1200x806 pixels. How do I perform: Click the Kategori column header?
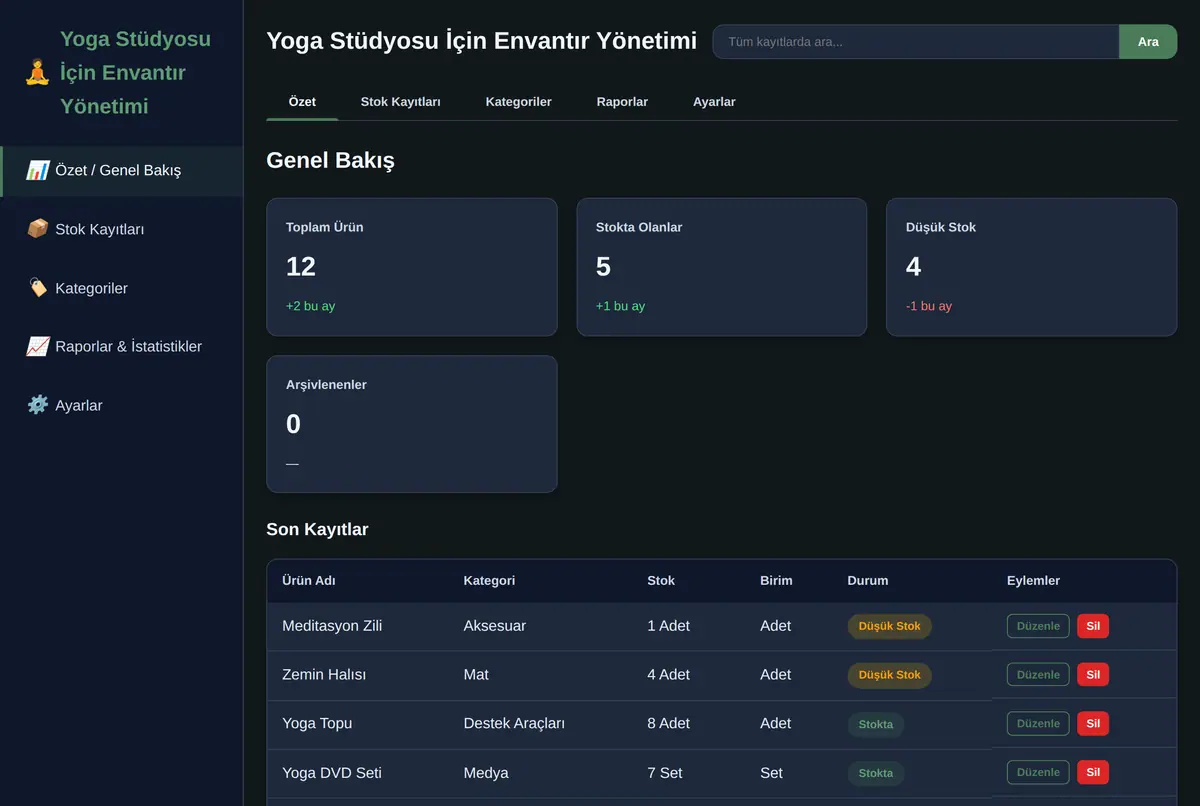489,581
